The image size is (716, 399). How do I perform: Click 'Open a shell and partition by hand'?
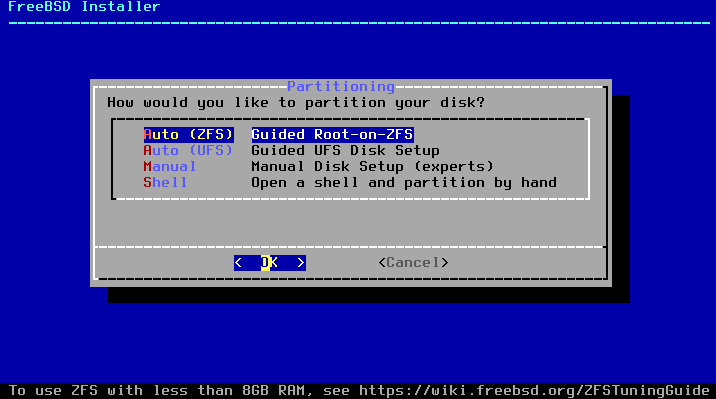tap(404, 183)
